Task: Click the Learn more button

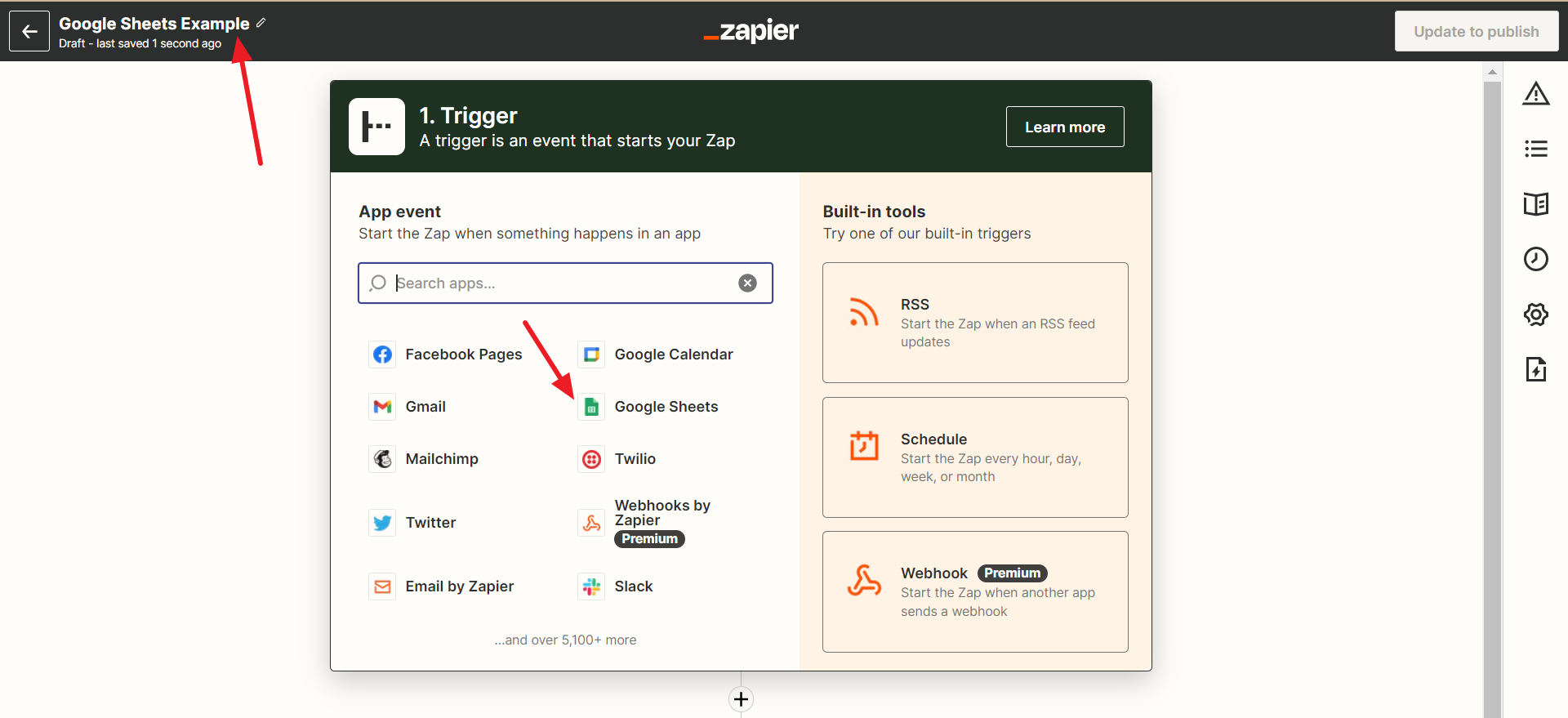Action: tap(1065, 127)
